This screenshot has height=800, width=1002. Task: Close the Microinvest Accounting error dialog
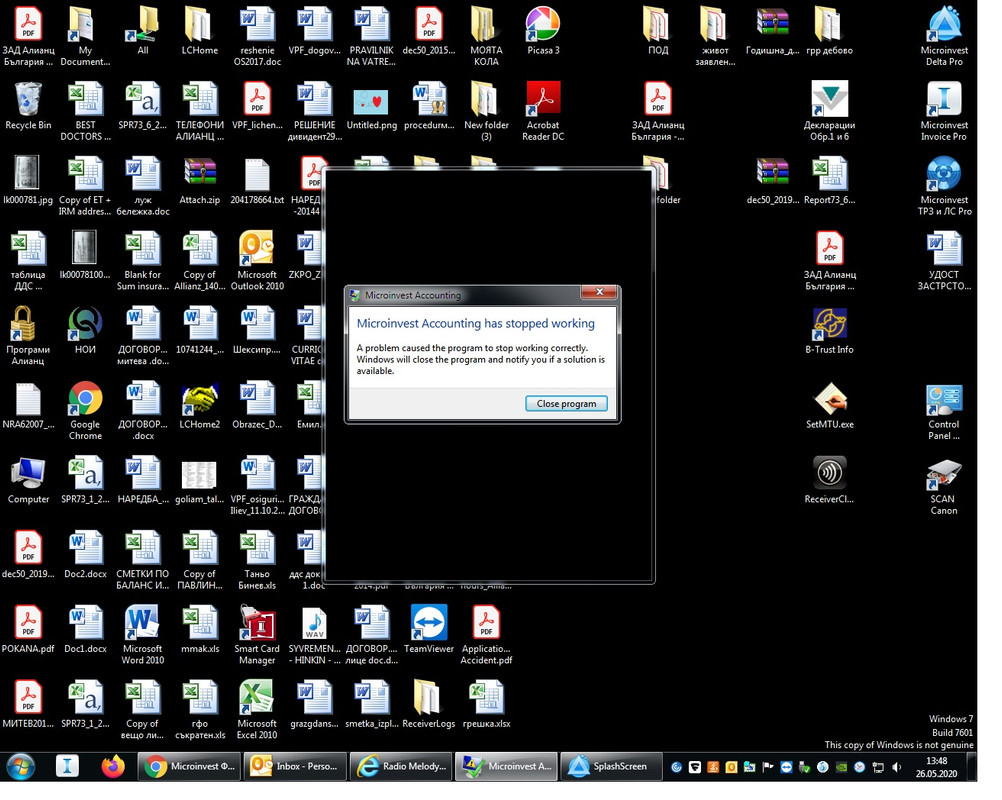(599, 292)
